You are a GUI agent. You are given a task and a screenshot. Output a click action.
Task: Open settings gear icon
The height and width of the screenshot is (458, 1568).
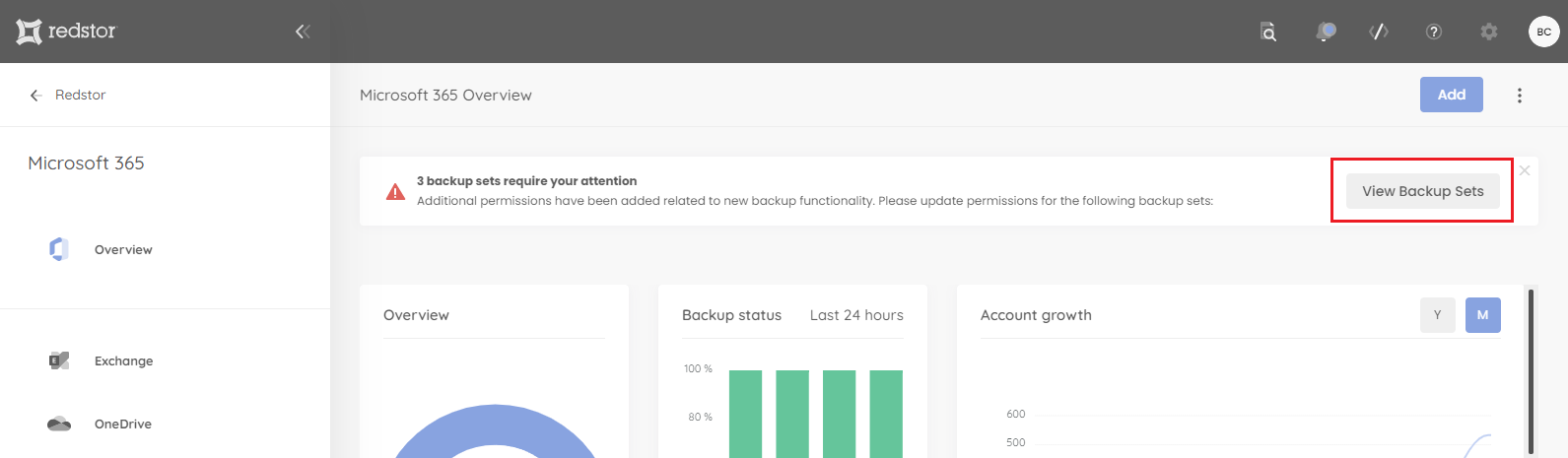(1489, 32)
